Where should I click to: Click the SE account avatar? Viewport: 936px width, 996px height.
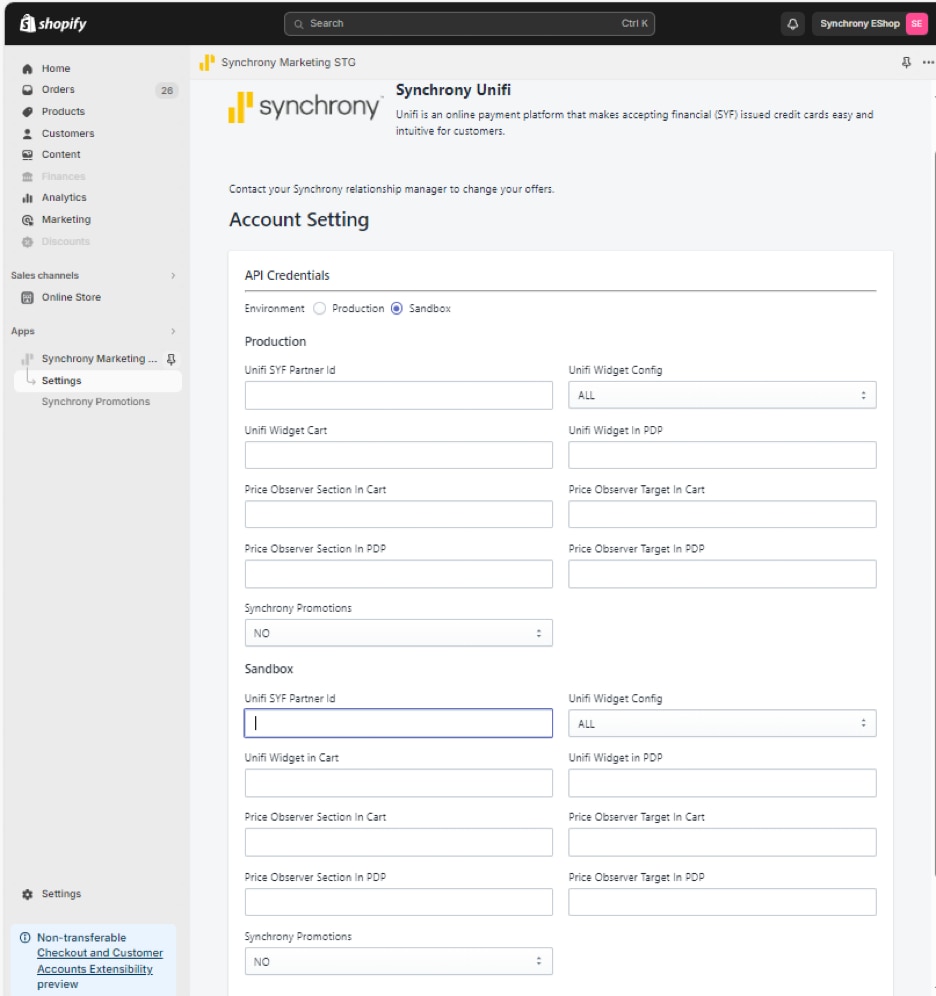[916, 24]
